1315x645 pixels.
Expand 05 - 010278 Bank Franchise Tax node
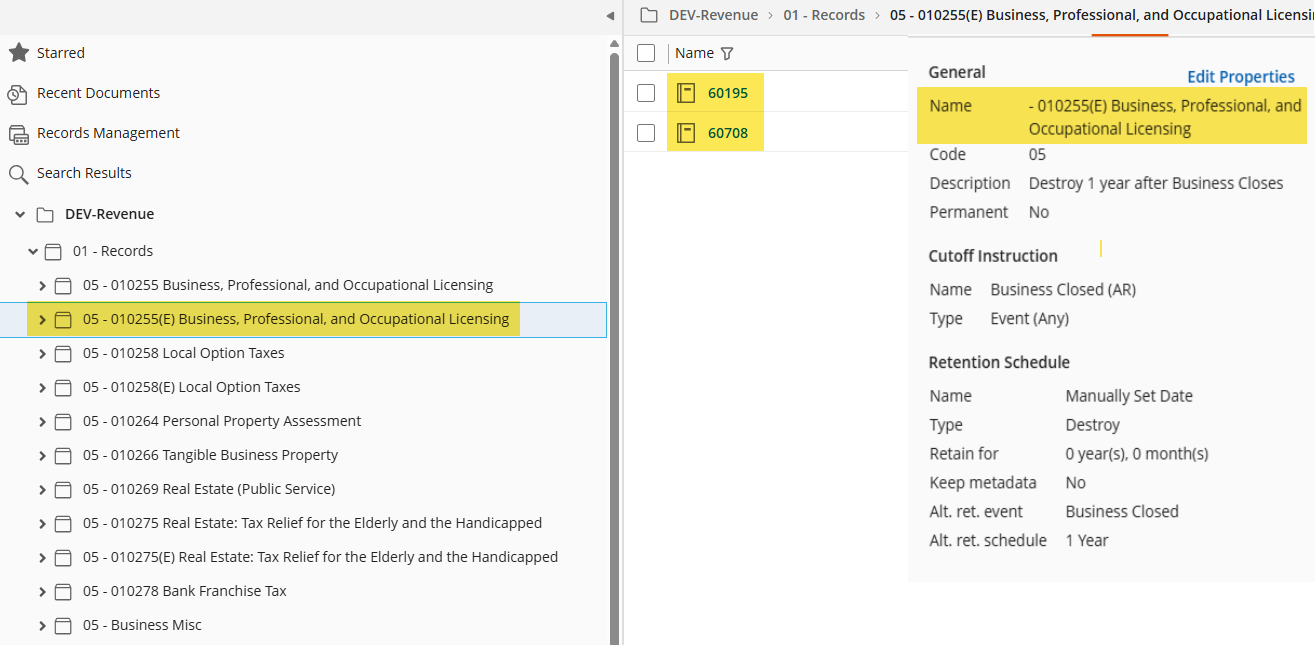(x=42, y=592)
